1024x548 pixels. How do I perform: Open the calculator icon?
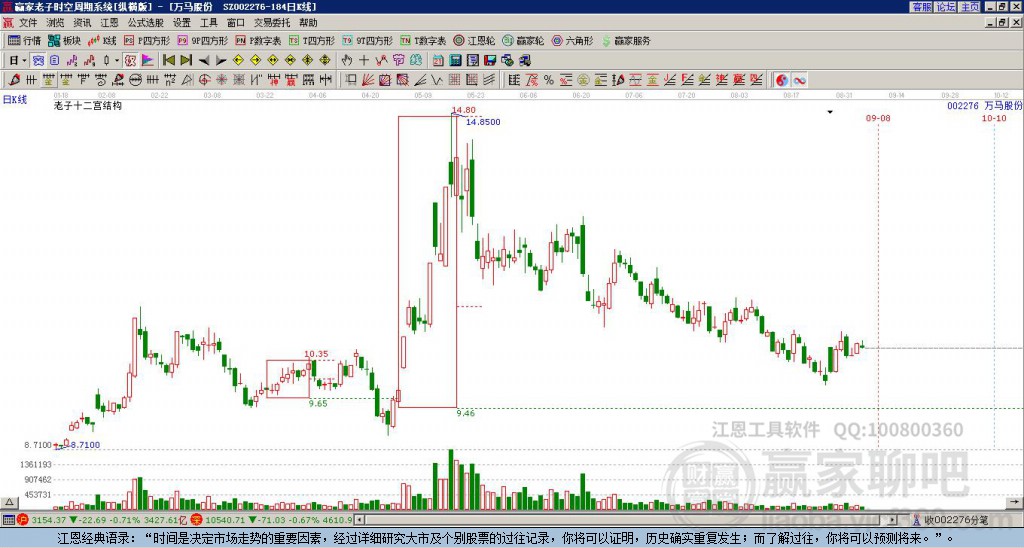pos(456,61)
